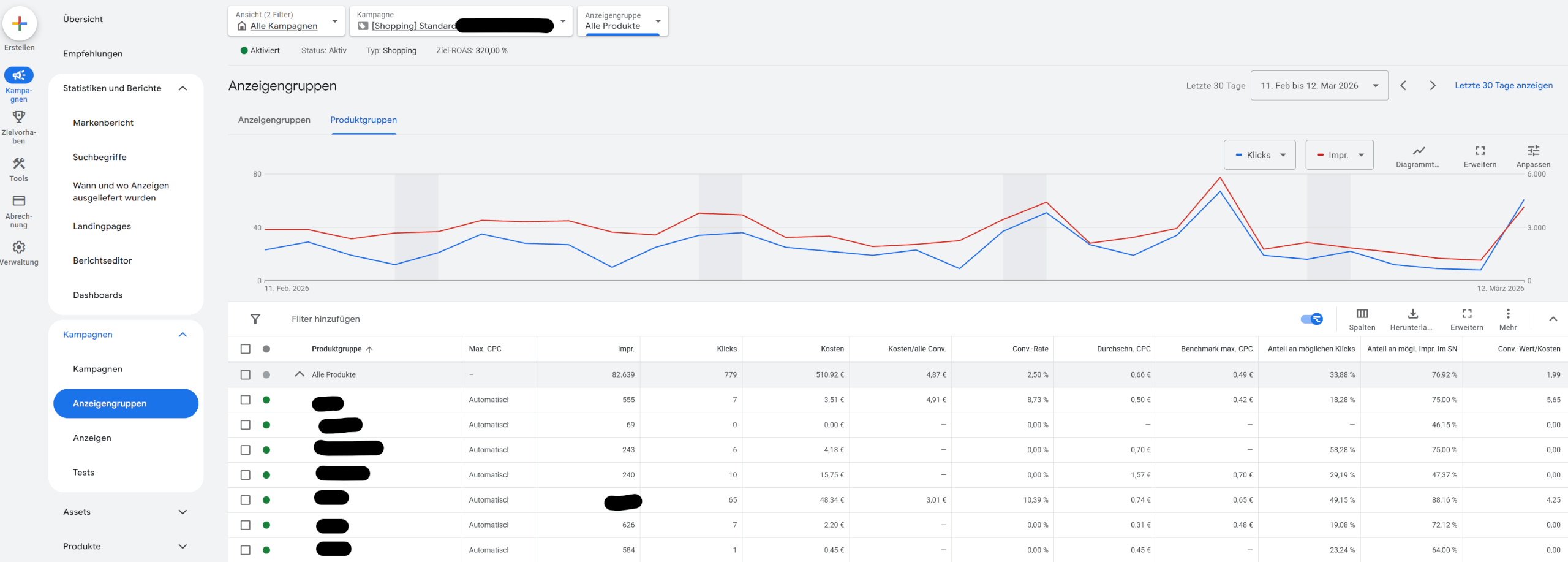Viewport: 1568px width, 562px height.
Task: Check the select-all checkbox in the header
Action: point(246,349)
